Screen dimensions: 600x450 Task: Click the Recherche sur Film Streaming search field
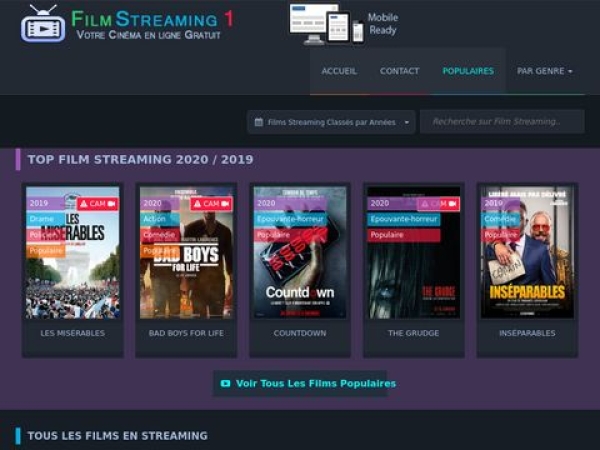[502, 122]
